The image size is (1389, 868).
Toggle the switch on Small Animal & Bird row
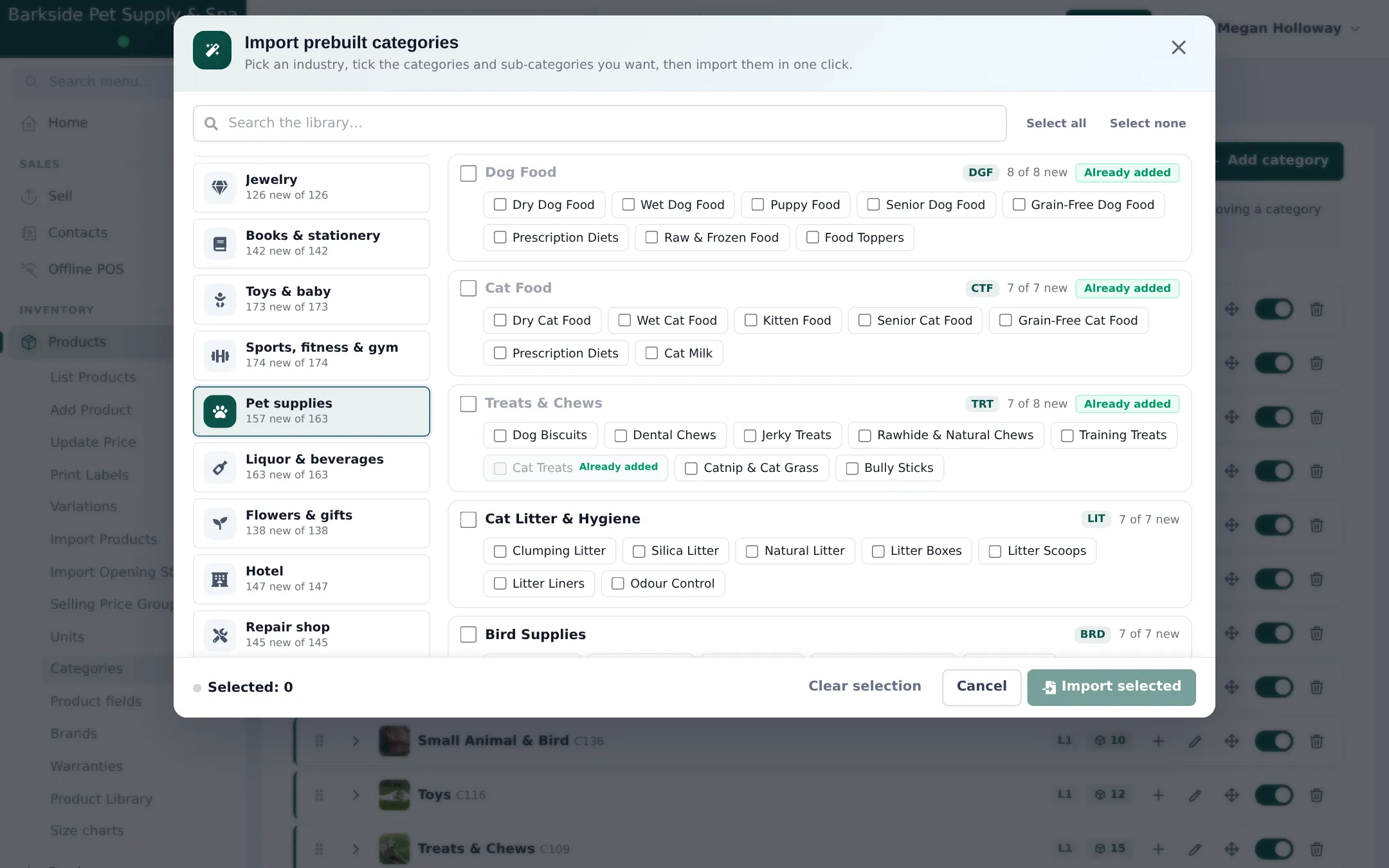click(1274, 741)
